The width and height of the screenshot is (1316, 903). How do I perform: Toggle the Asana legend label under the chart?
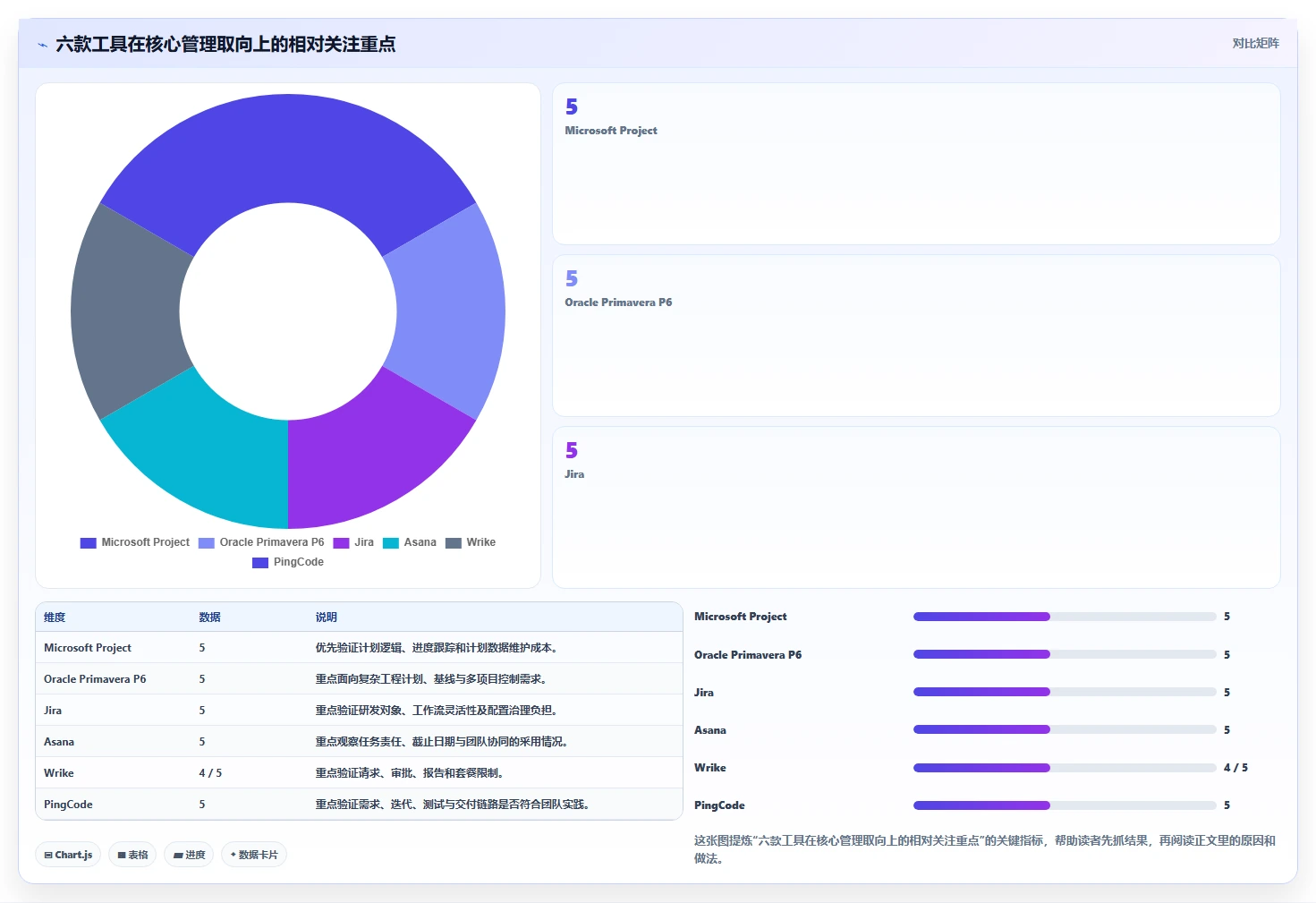[420, 542]
